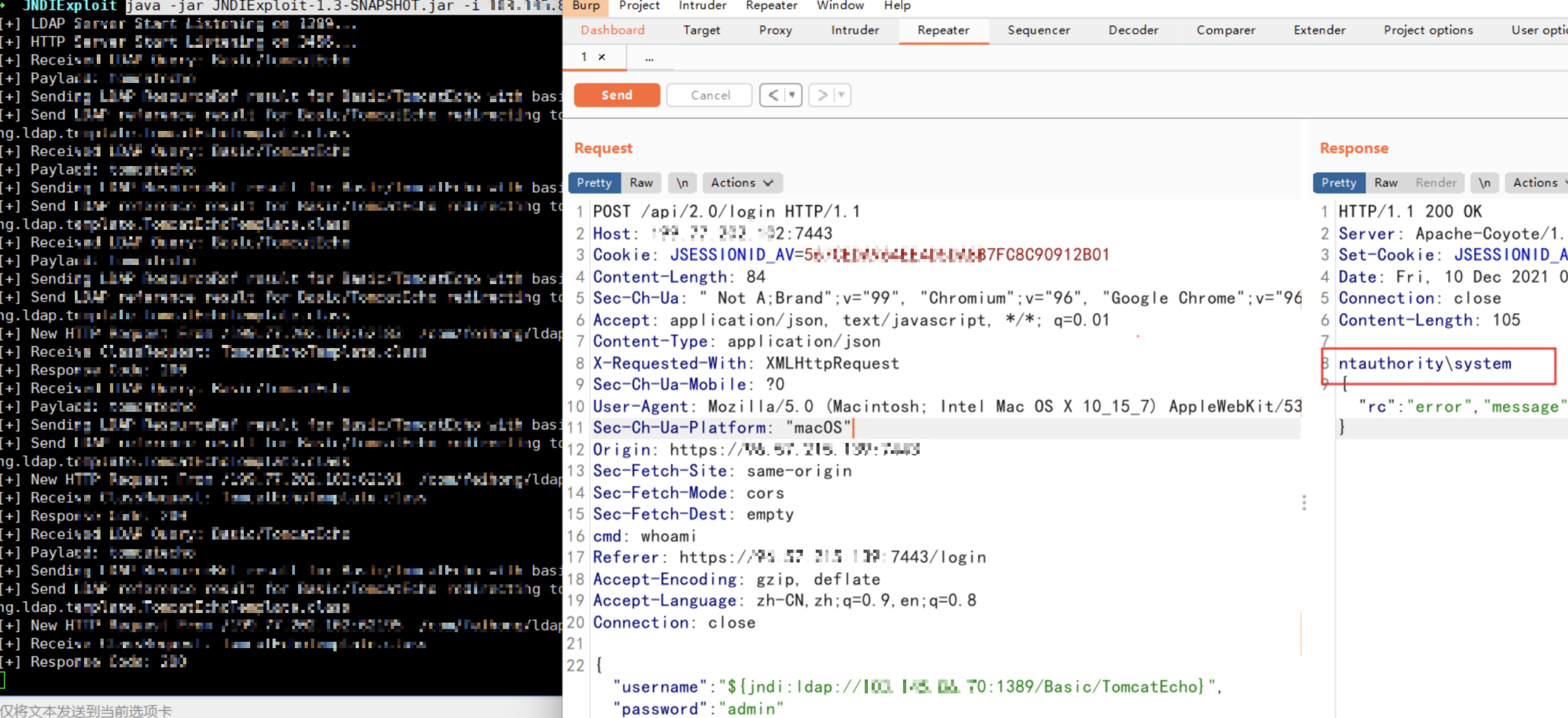Click the X-Requested-With header line
1568x718 pixels.
click(x=746, y=363)
